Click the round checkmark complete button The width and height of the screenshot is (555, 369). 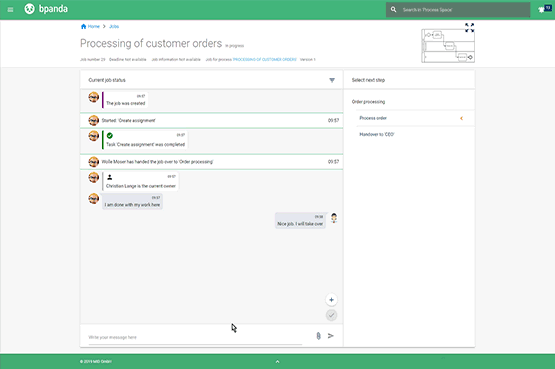(x=331, y=315)
